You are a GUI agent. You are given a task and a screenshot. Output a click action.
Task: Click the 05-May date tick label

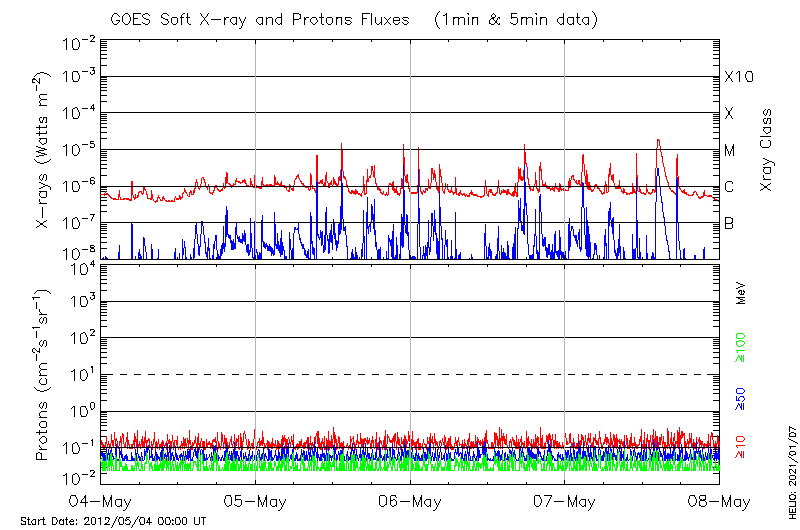(256, 500)
